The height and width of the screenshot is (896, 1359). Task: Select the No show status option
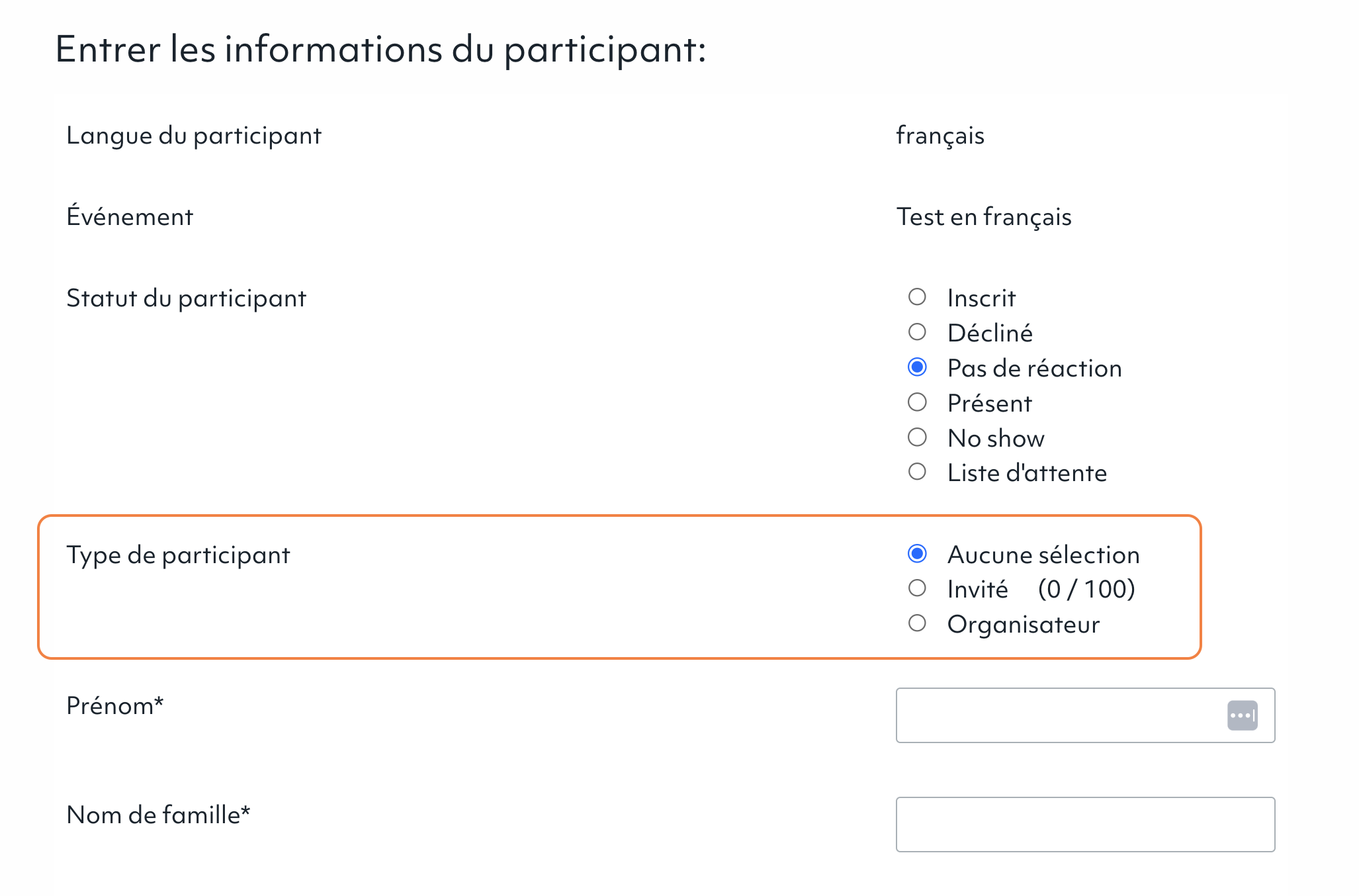[x=917, y=437]
